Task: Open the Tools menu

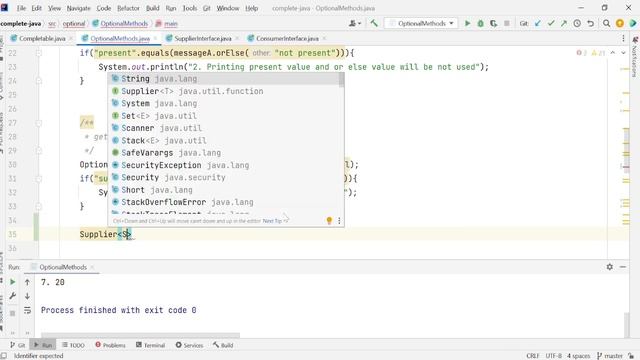Action: [189, 8]
